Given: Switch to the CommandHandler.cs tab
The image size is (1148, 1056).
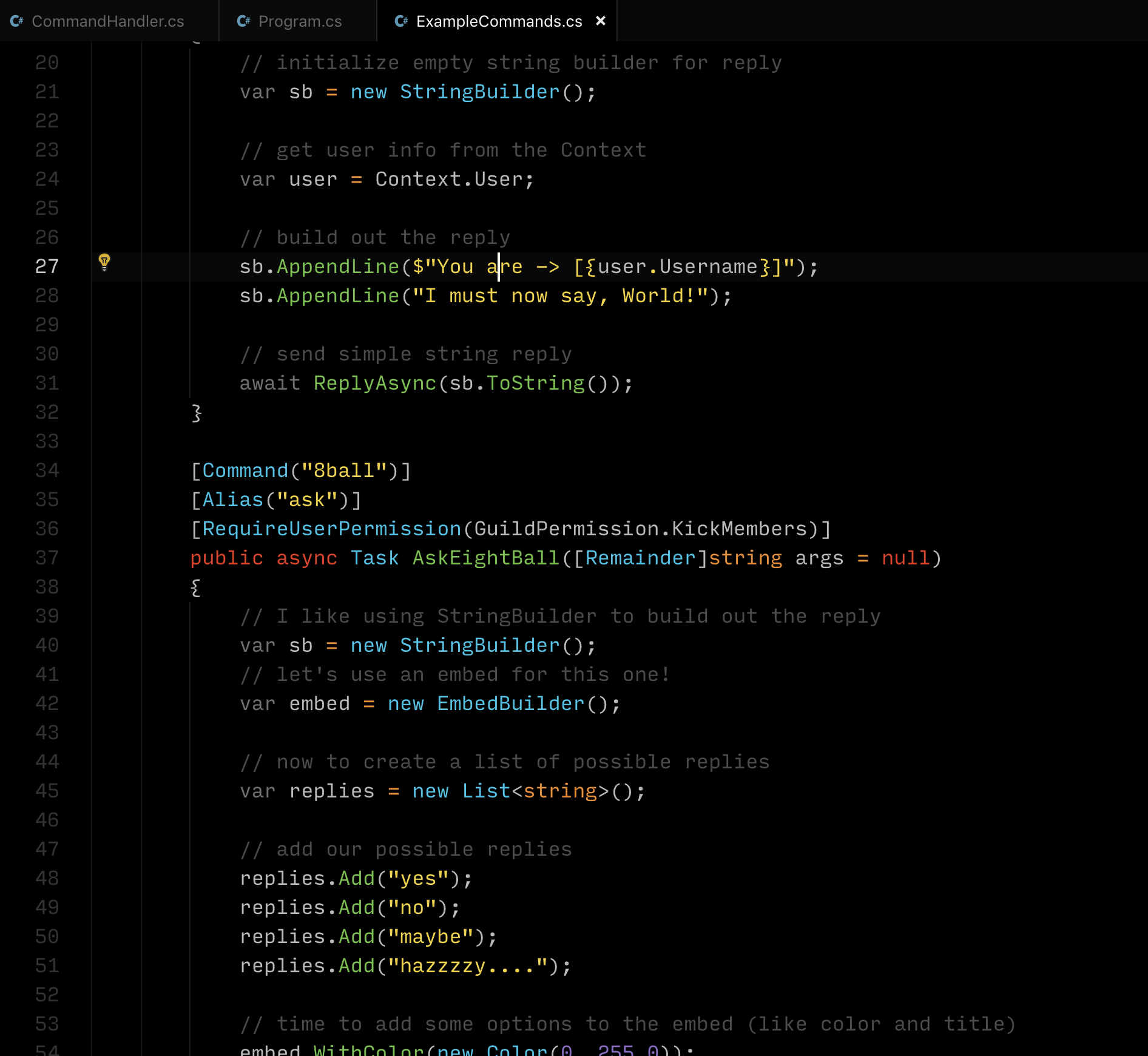Looking at the screenshot, I should (107, 21).
